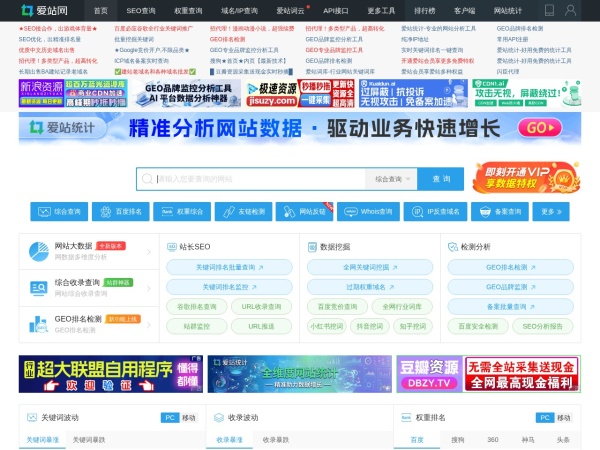
Task: Open the 更多工具 nav menu
Action: click(381, 11)
